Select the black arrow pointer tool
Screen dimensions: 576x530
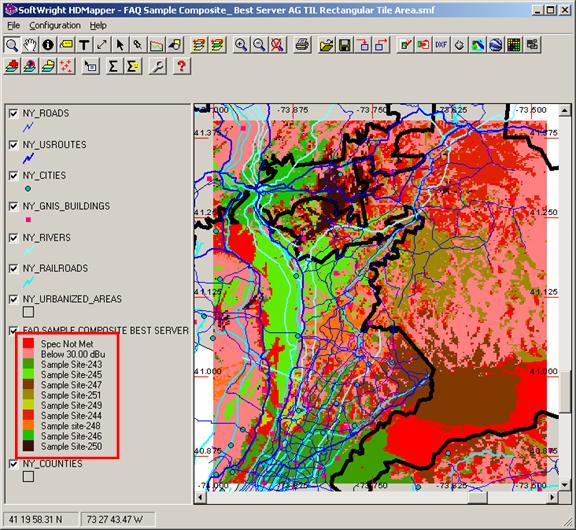pos(120,45)
